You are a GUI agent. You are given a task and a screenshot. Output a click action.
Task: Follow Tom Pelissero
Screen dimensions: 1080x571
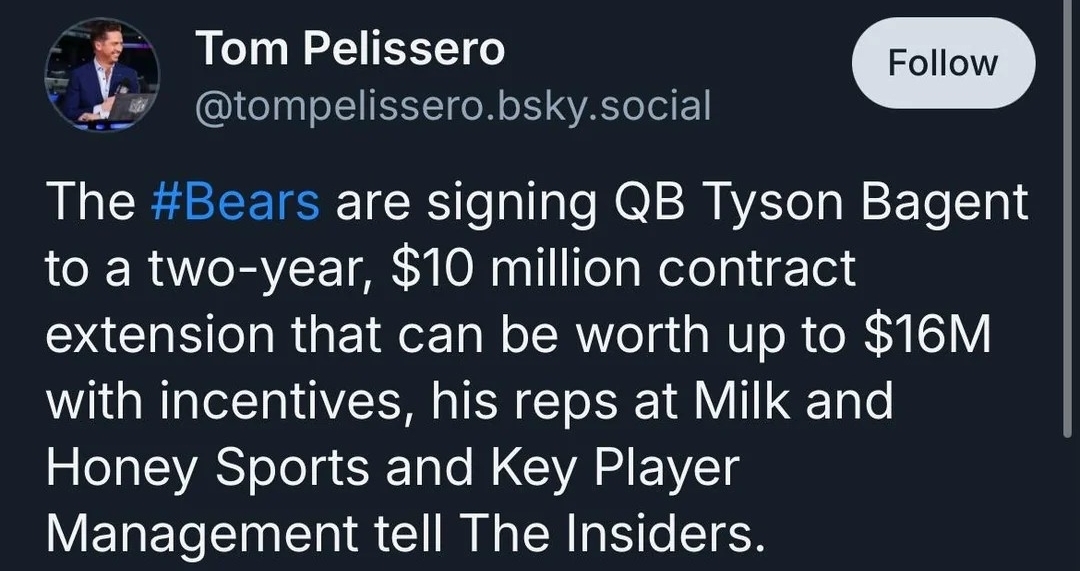(x=943, y=63)
